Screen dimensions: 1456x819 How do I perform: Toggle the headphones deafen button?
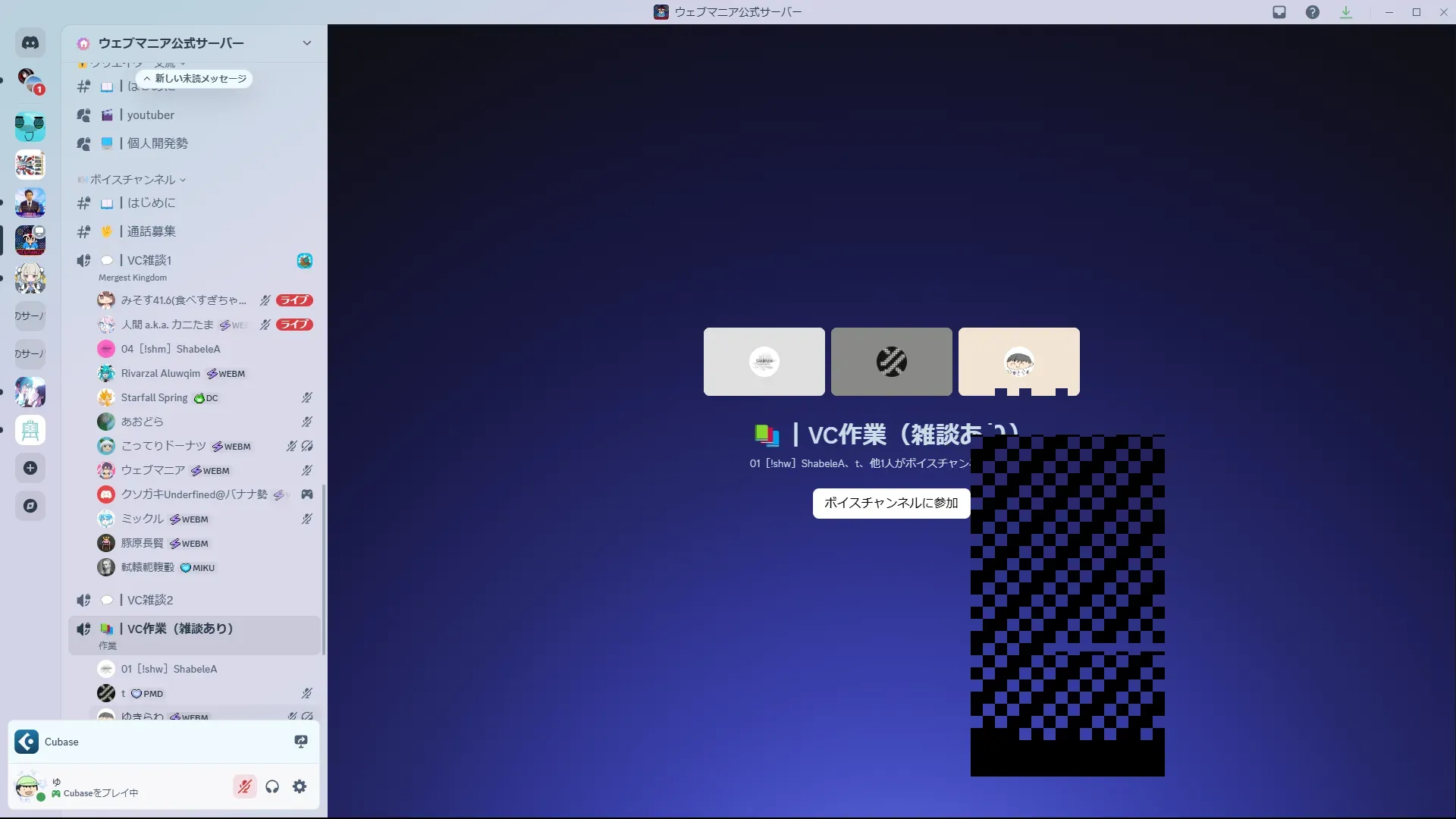(x=272, y=786)
